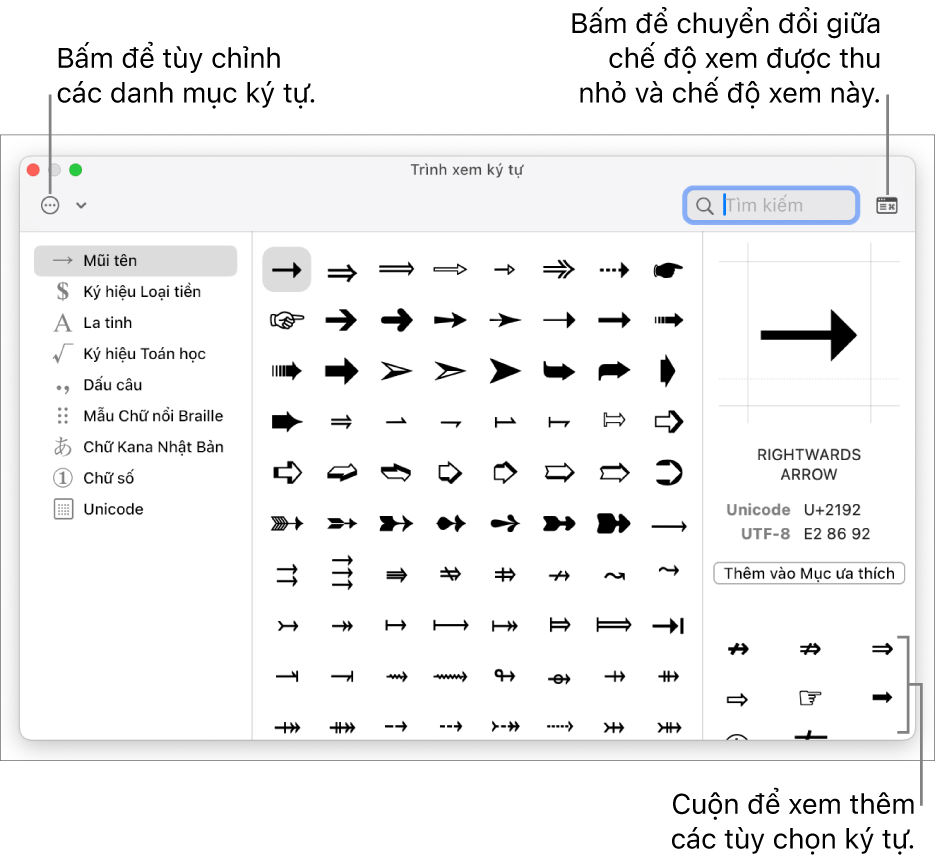Click Thêm vào Mục ưa thích button
The height and width of the screenshot is (865, 935).
(x=809, y=573)
